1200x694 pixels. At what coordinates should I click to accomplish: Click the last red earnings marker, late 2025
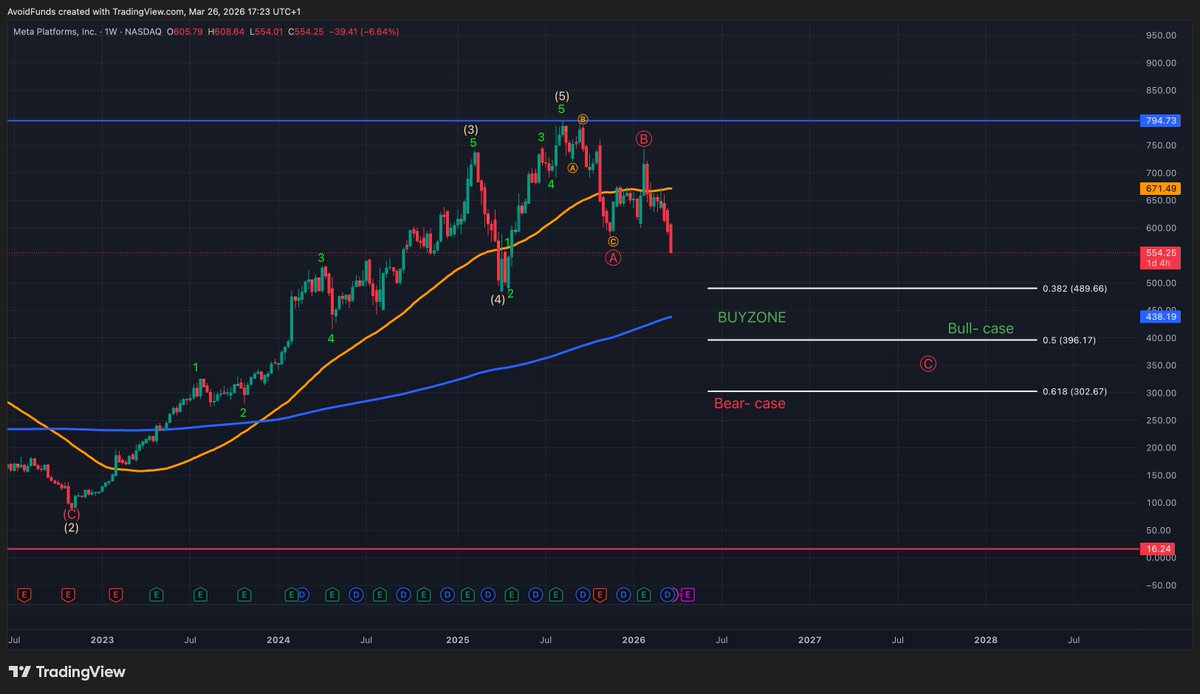click(600, 594)
